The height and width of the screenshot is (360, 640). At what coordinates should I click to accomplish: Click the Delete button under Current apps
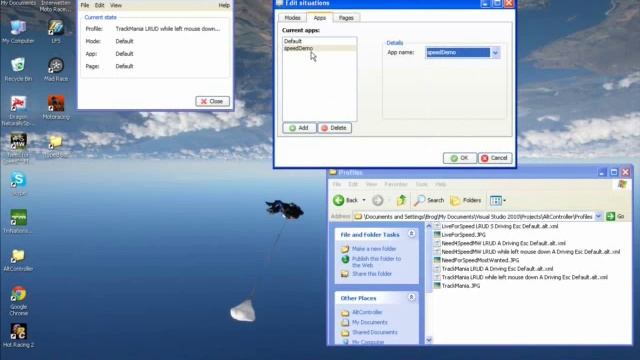pos(334,128)
